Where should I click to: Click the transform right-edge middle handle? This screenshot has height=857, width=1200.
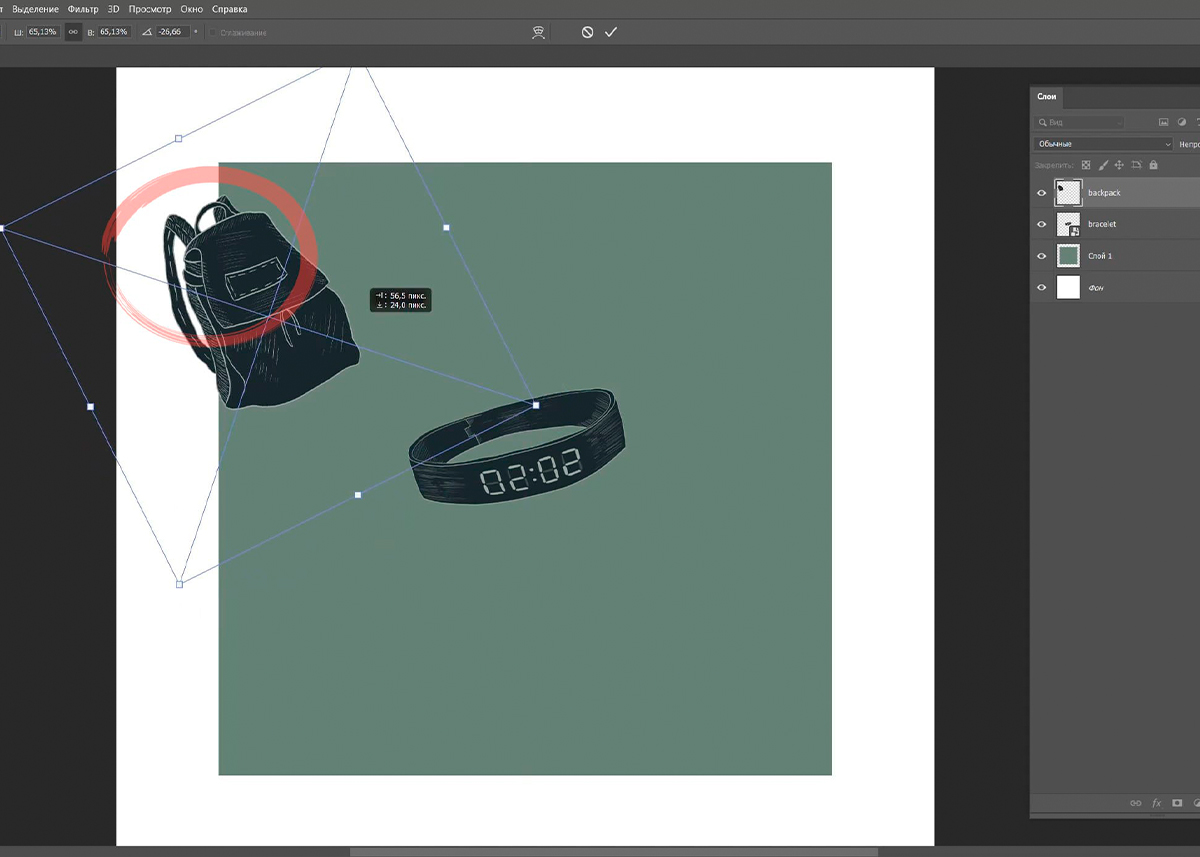point(446,228)
